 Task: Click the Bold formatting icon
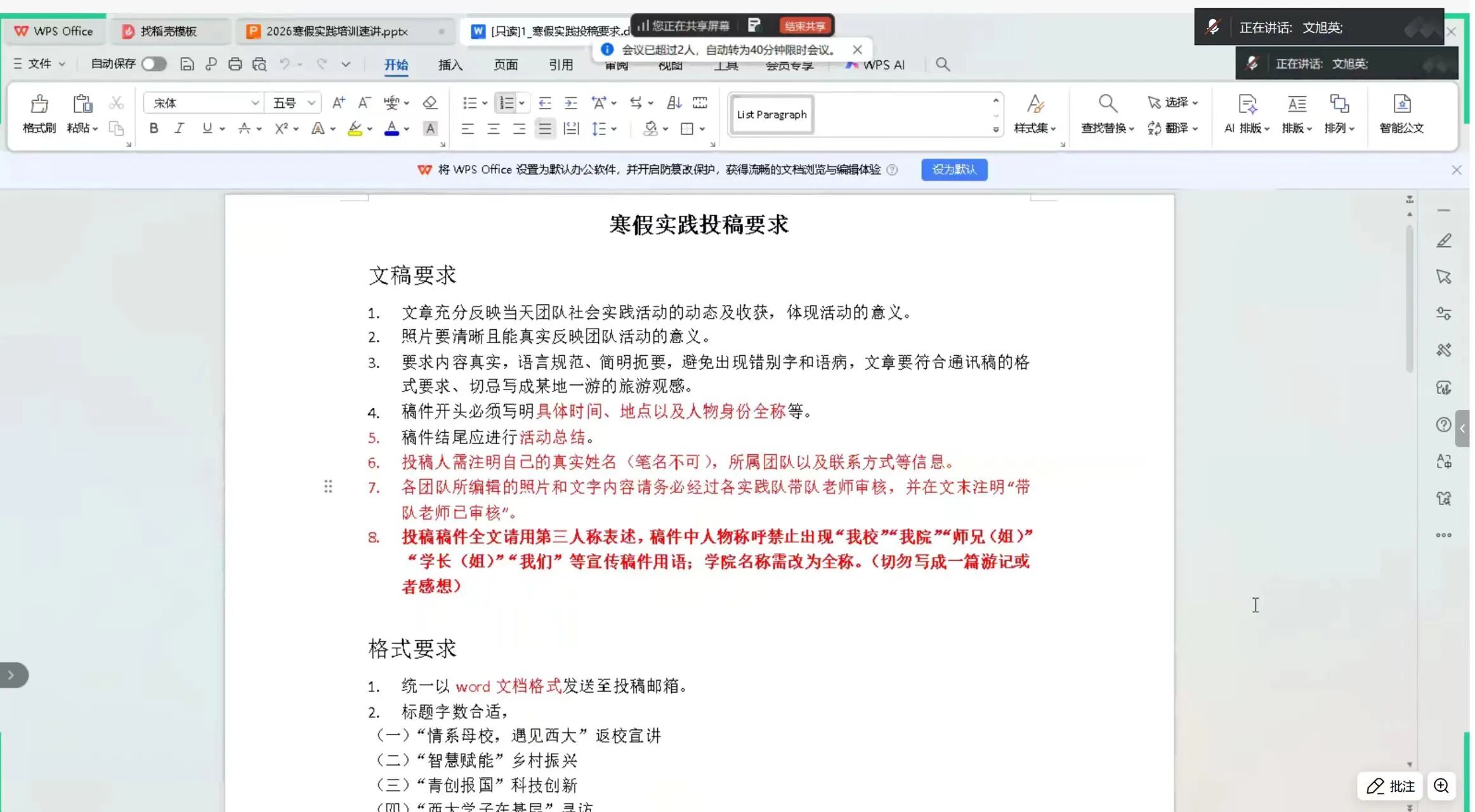[x=154, y=128]
